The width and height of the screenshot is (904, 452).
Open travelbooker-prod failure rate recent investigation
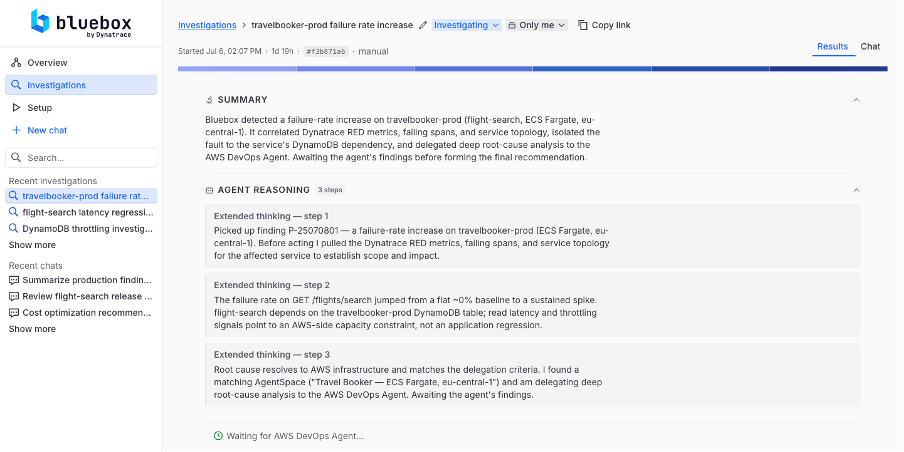tap(81, 196)
